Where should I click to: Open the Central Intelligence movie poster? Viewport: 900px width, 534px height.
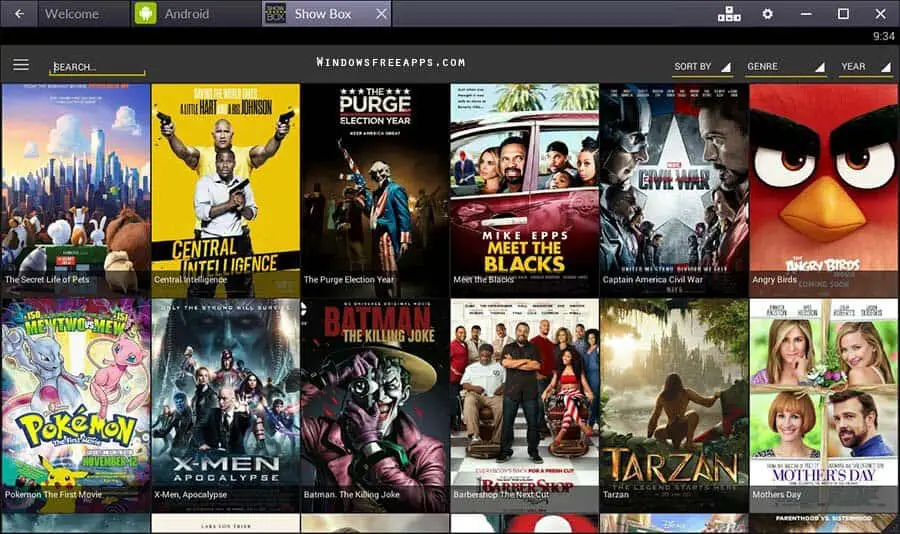[226, 190]
